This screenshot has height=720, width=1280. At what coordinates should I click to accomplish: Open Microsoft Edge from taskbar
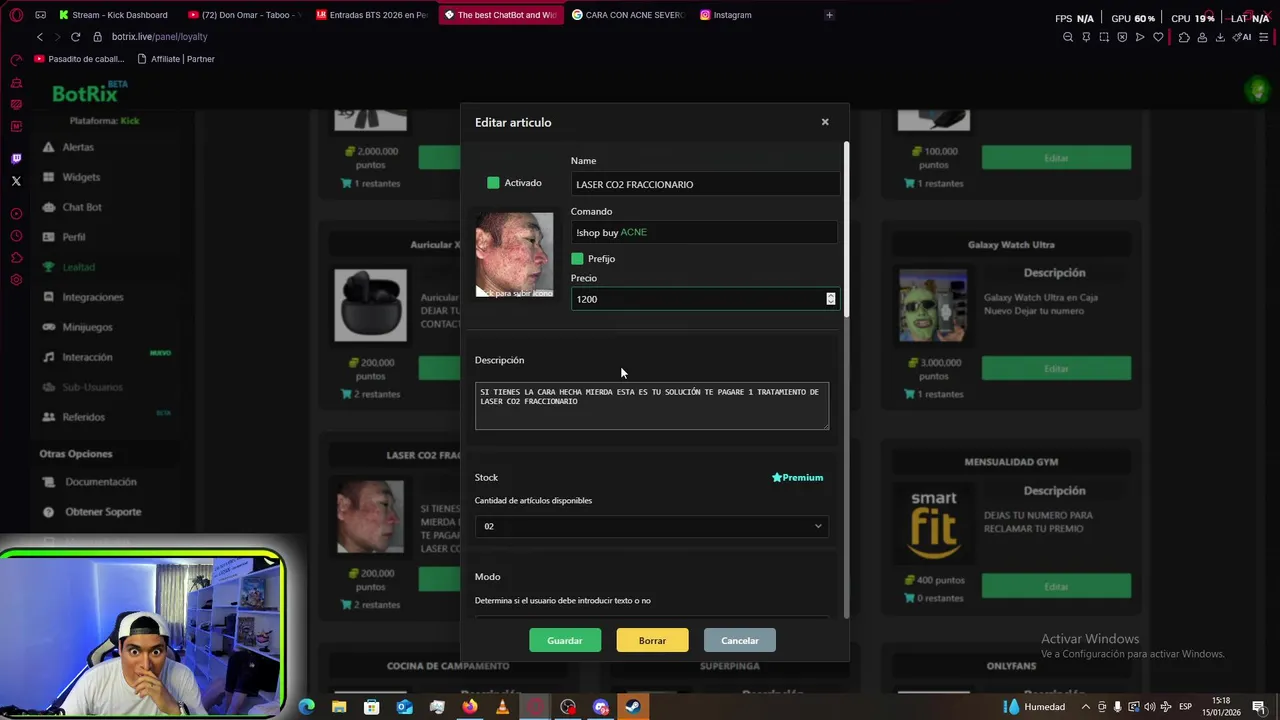tap(307, 707)
